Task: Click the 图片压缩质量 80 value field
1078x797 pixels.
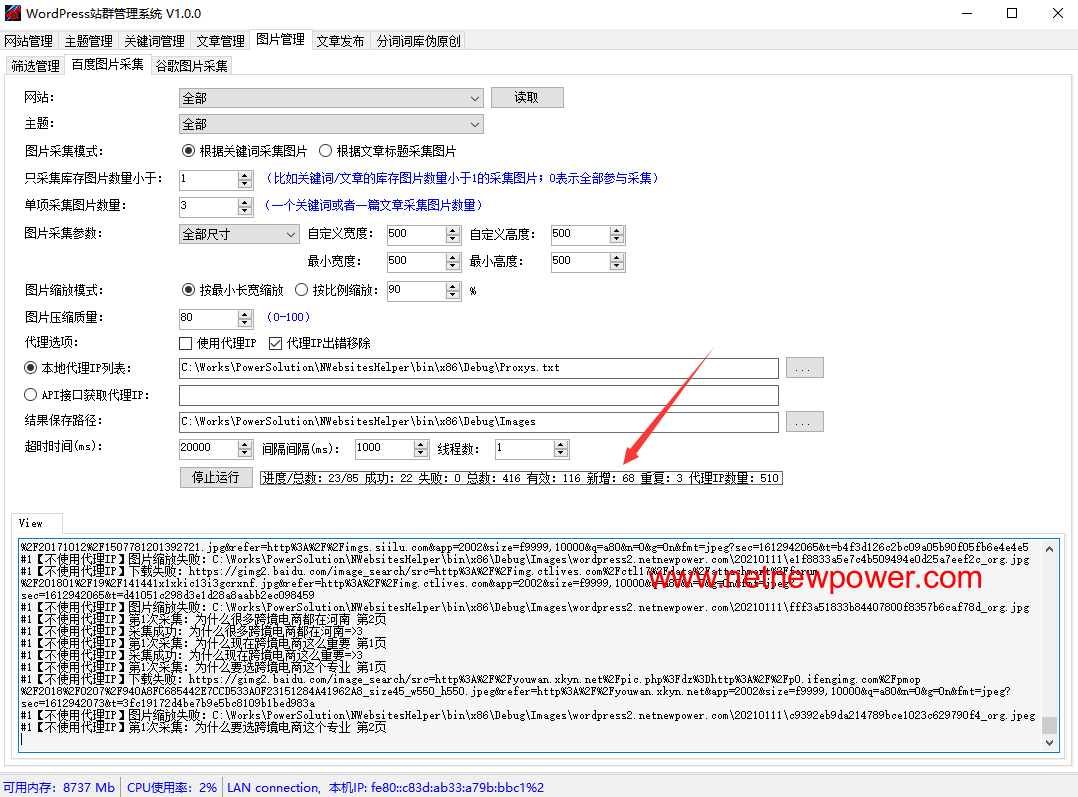Action: coord(208,318)
